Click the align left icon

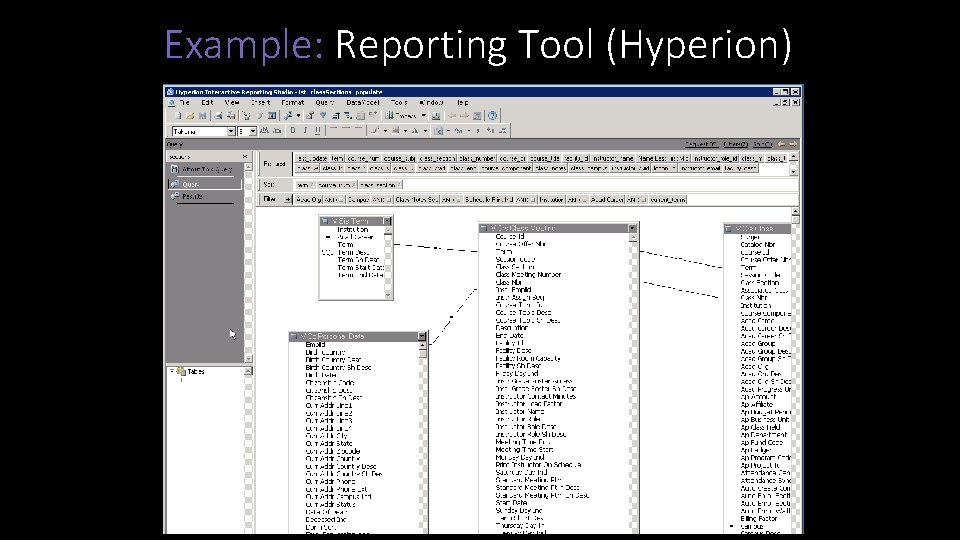[334, 129]
